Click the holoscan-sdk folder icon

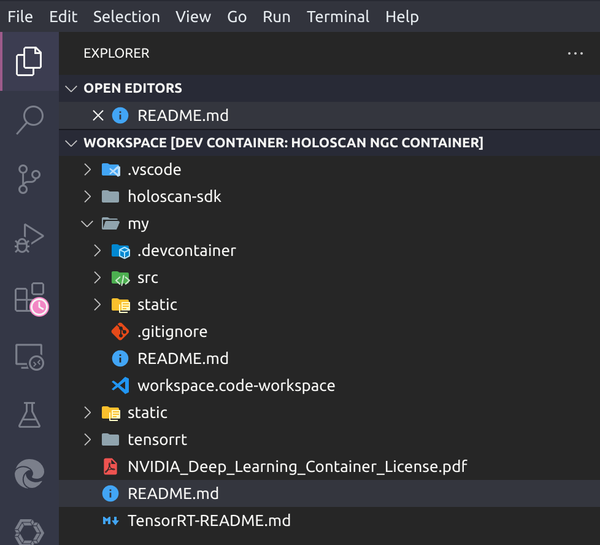pyautogui.click(x=111, y=197)
